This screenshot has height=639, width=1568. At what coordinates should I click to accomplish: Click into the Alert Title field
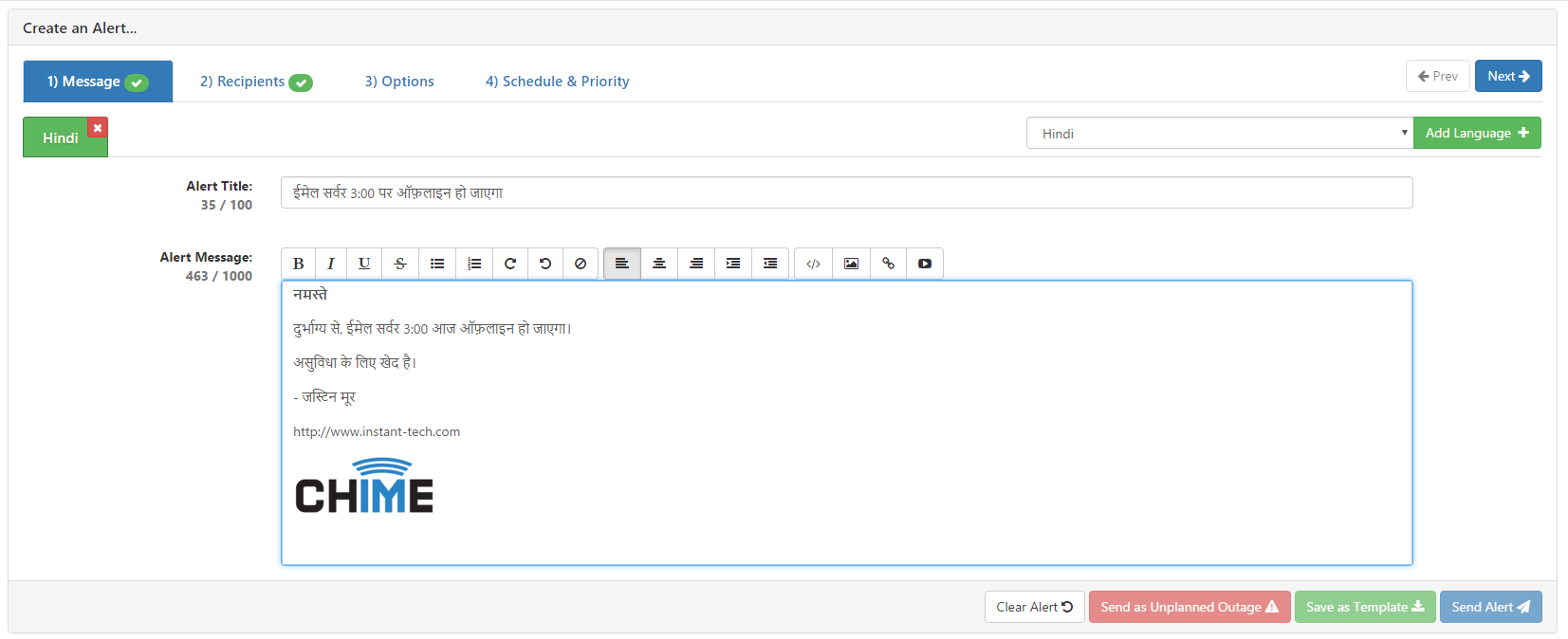(x=846, y=192)
